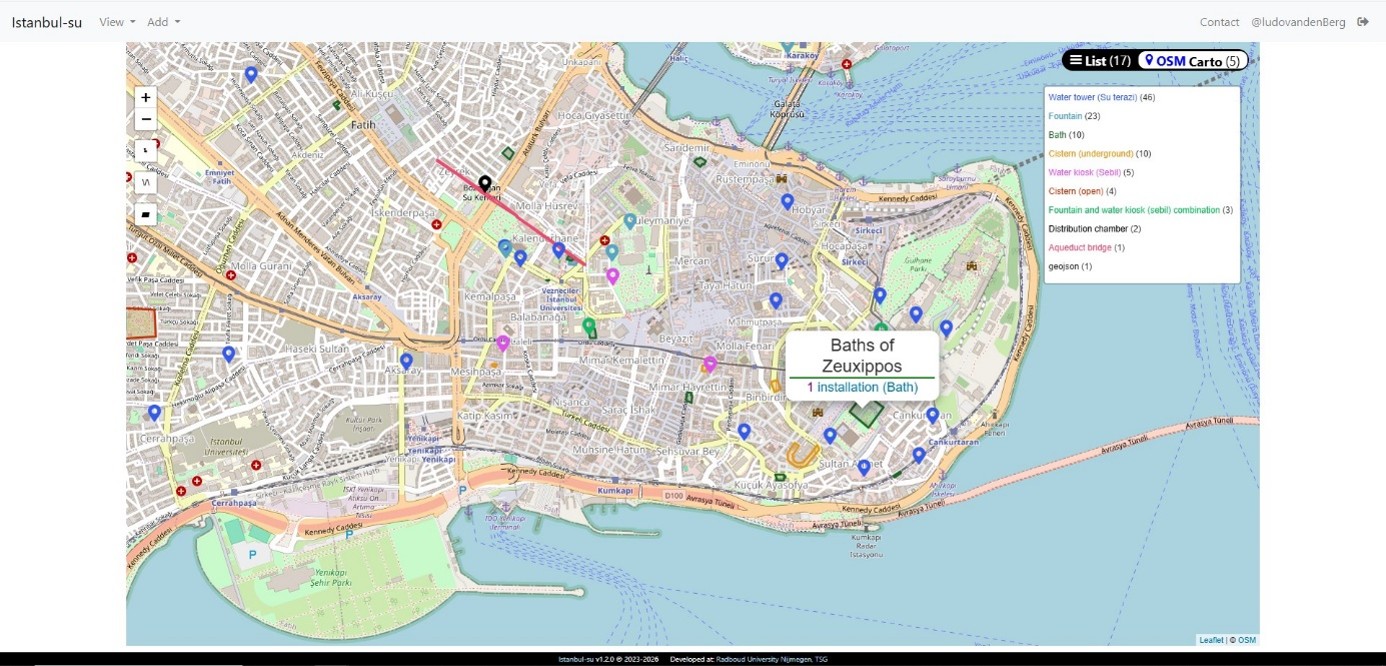The height and width of the screenshot is (666, 1386).
Task: Click the magenta marker near Laleli
Action: 503,343
